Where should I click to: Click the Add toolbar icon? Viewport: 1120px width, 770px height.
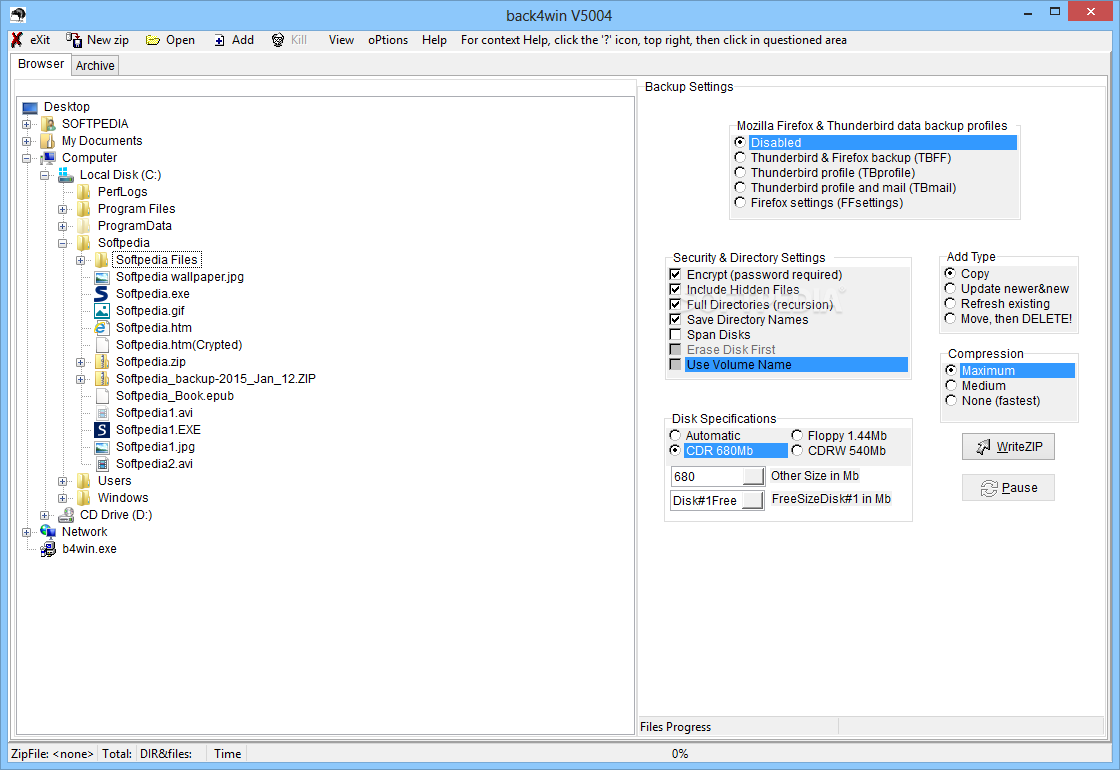(x=219, y=41)
